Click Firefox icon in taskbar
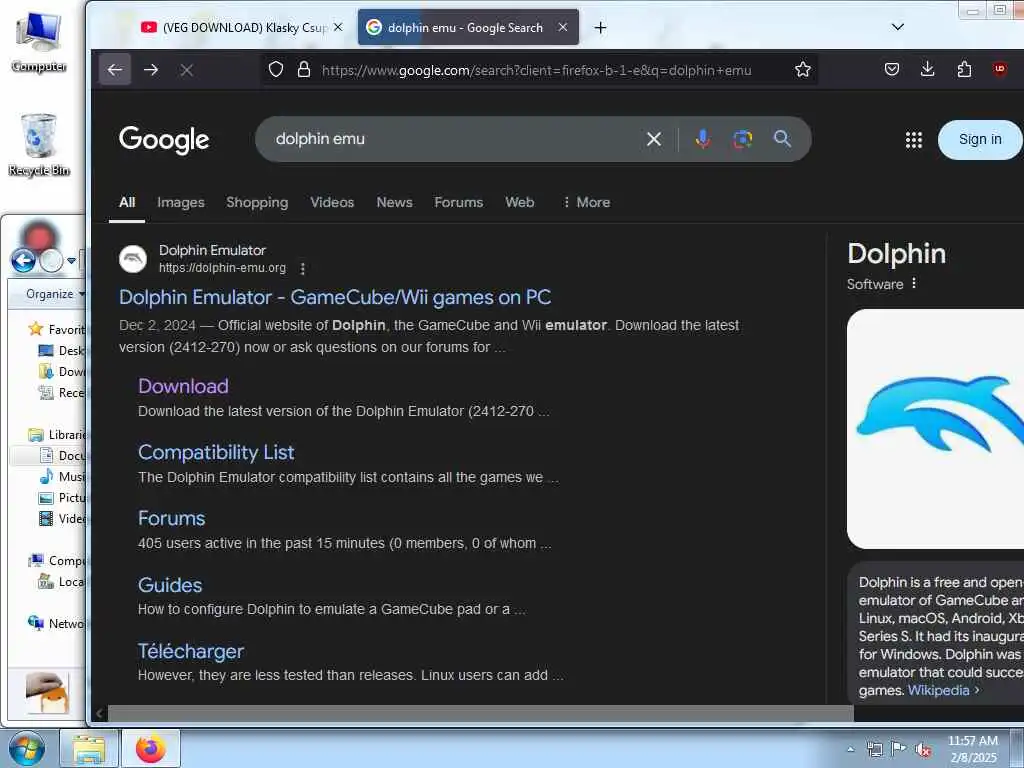Image resolution: width=1024 pixels, height=768 pixels. point(150,749)
